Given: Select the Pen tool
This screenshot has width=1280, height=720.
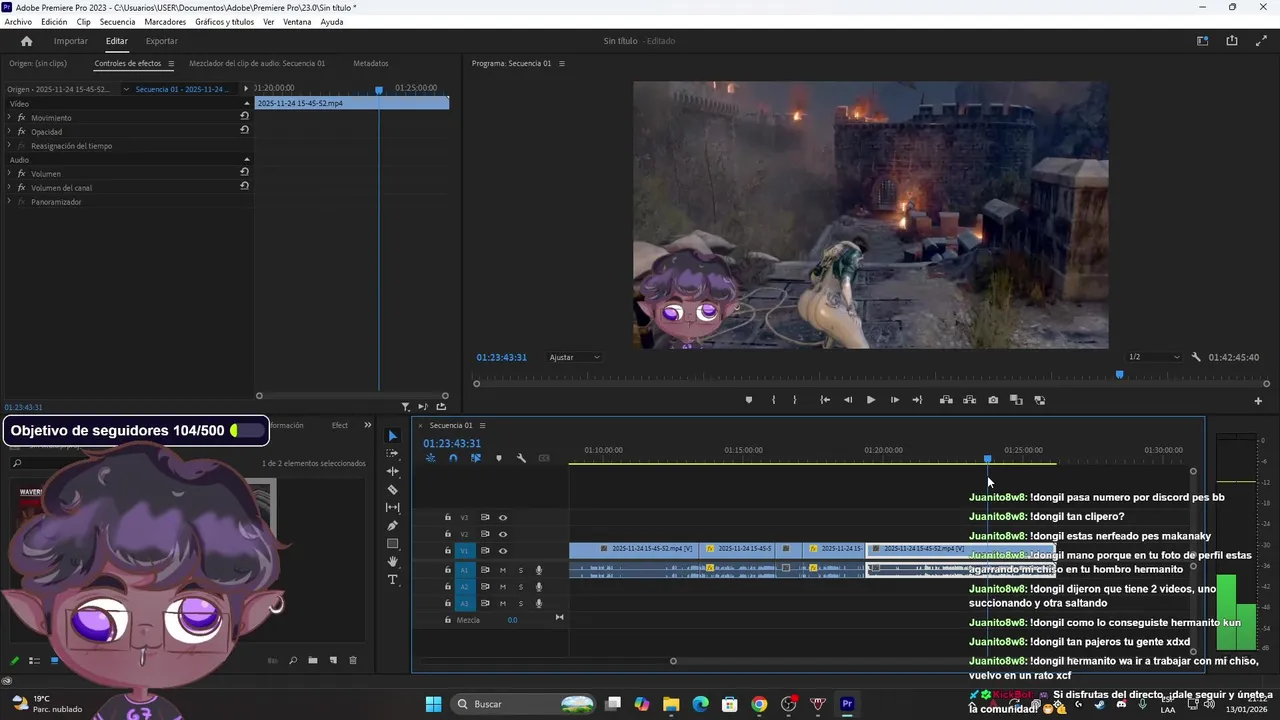Looking at the screenshot, I should [x=392, y=526].
